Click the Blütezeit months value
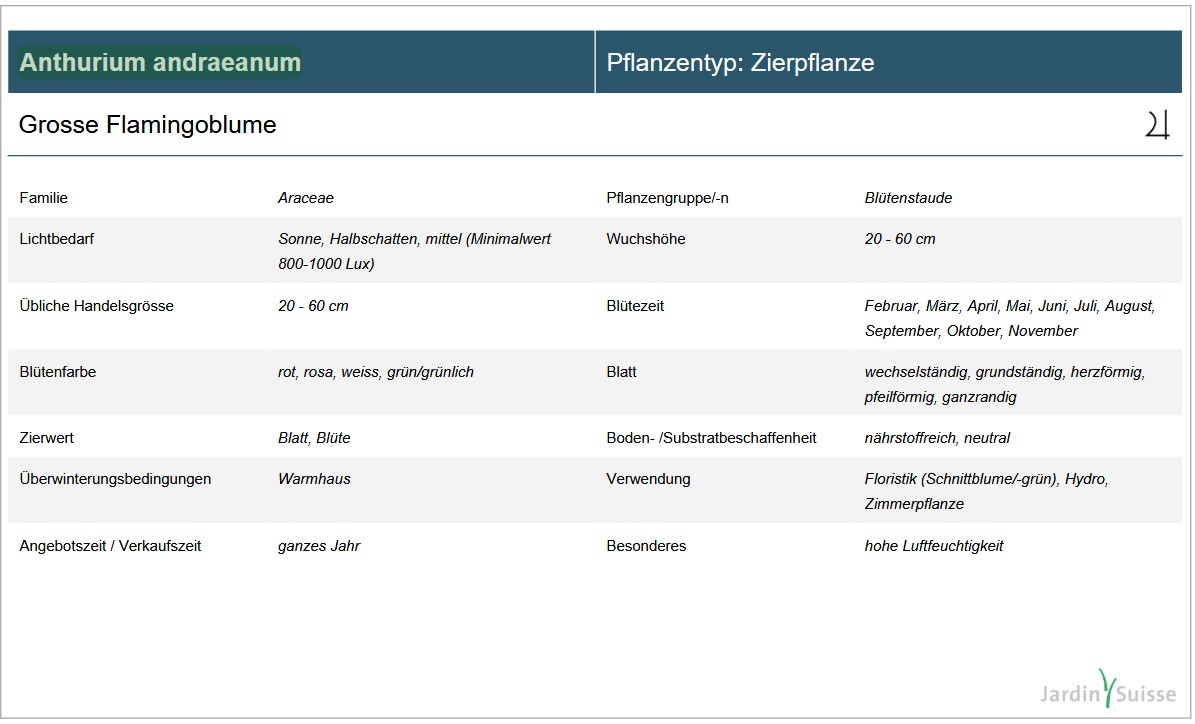The image size is (1195, 724). click(1009, 318)
